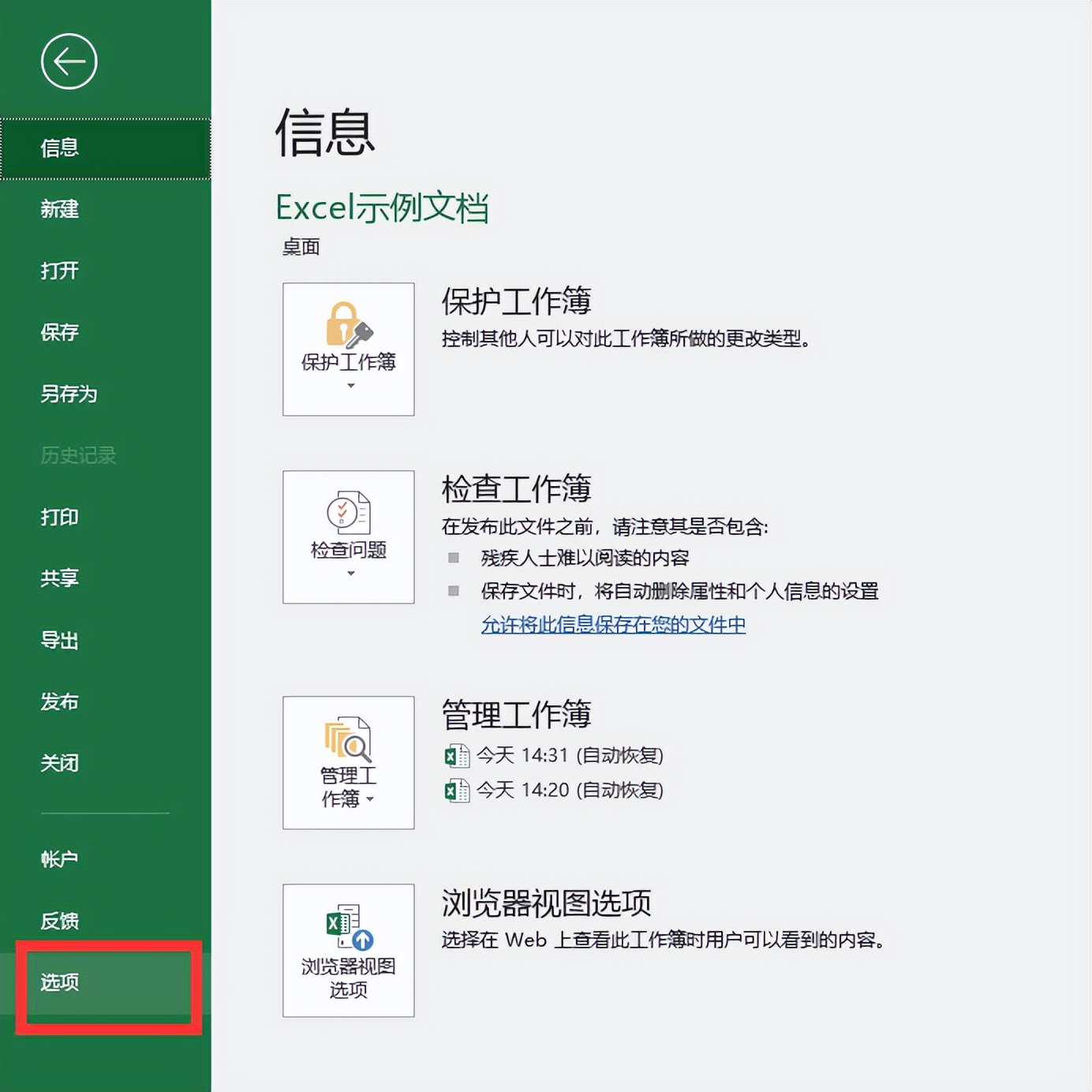1092x1092 pixels.
Task: Click the Excel示例文档 file title
Action: (x=382, y=208)
